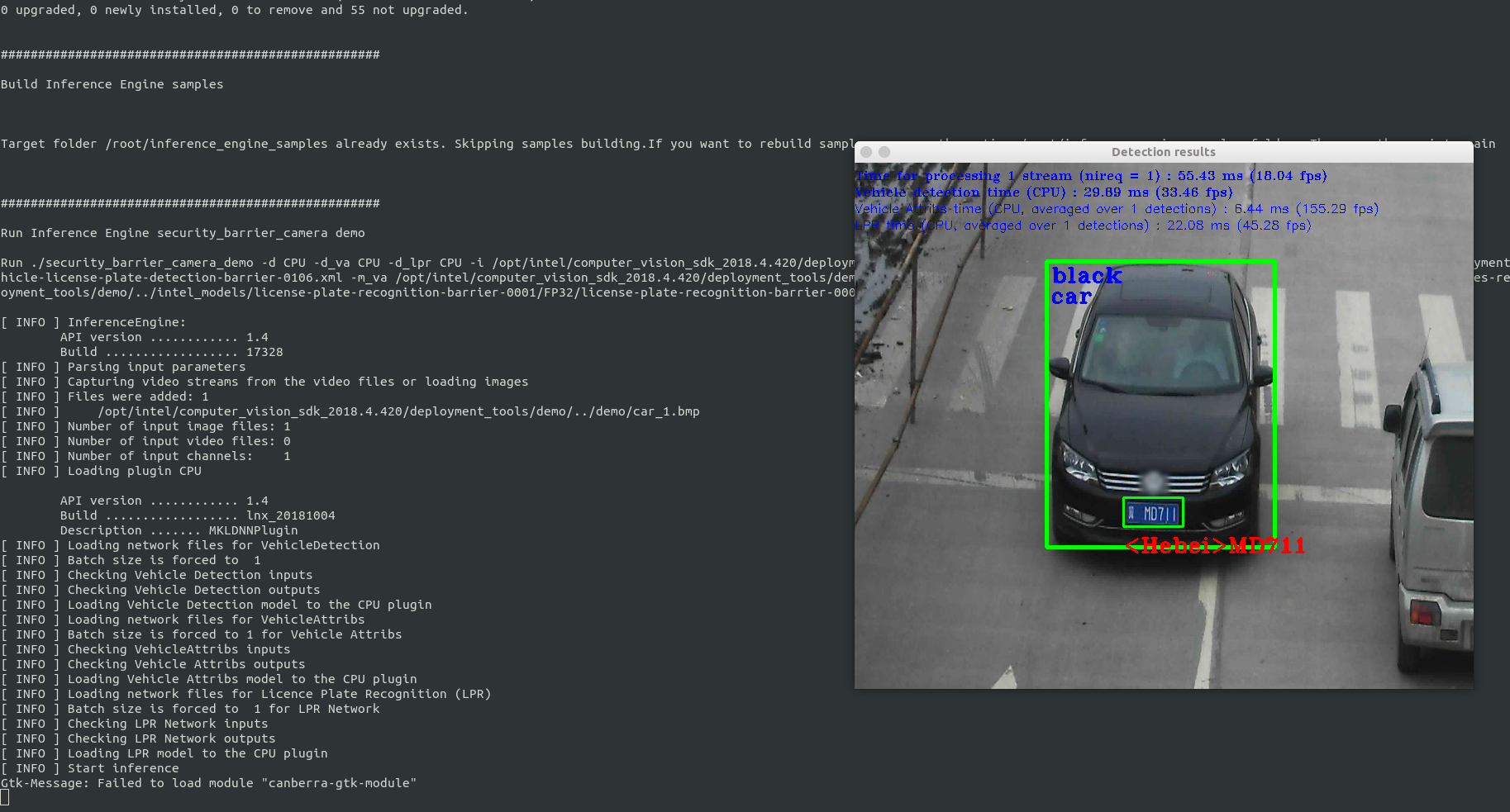Click 'Number of input image files: 1' line
Screen dimensions: 1510x812
[x=145, y=426]
